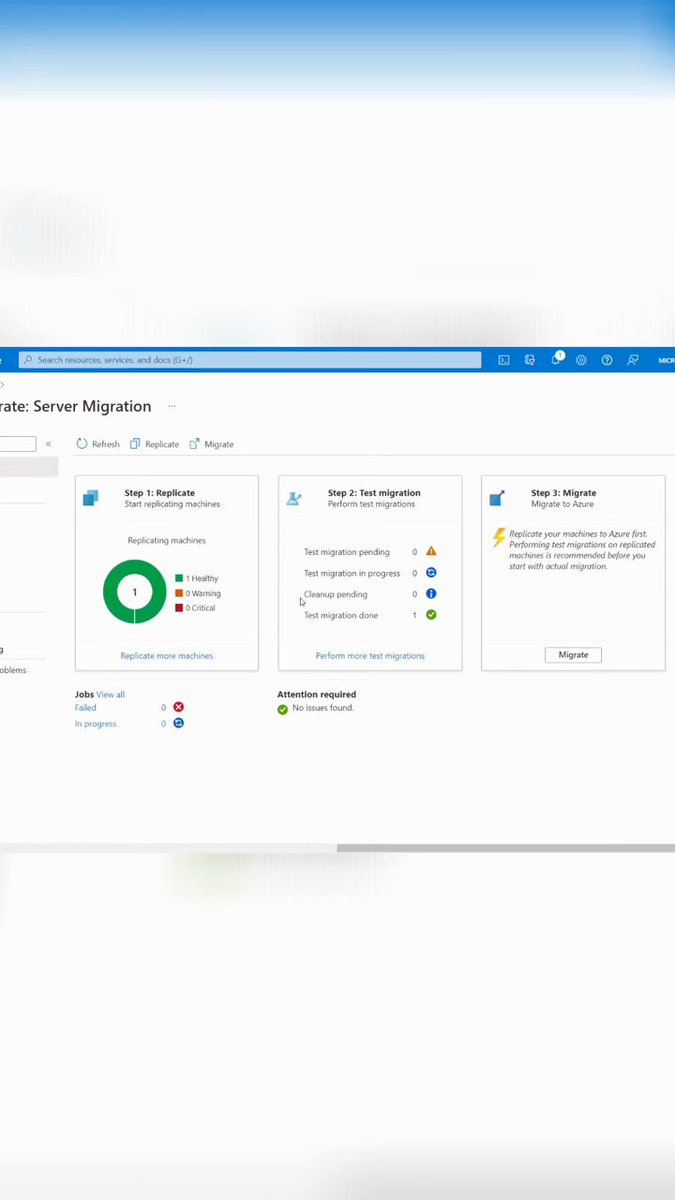This screenshot has height=1200, width=675.
Task: Click the orange Warning legend swatch
Action: (179, 593)
